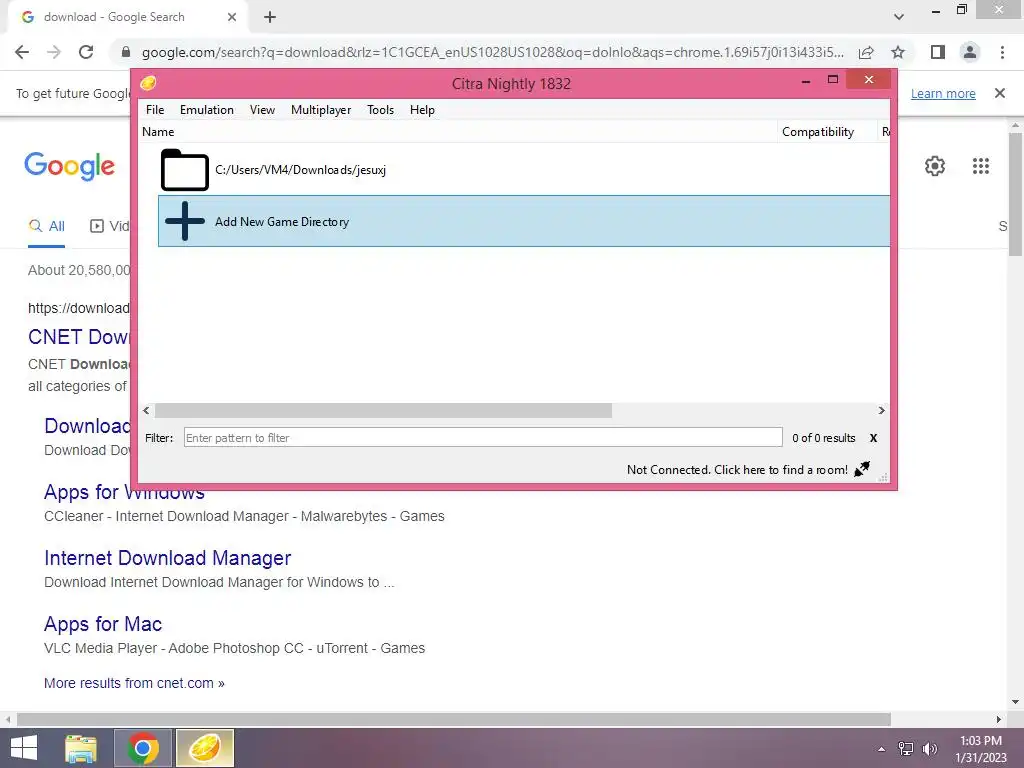Select the All search tab
1024x768 pixels.
coord(46,226)
